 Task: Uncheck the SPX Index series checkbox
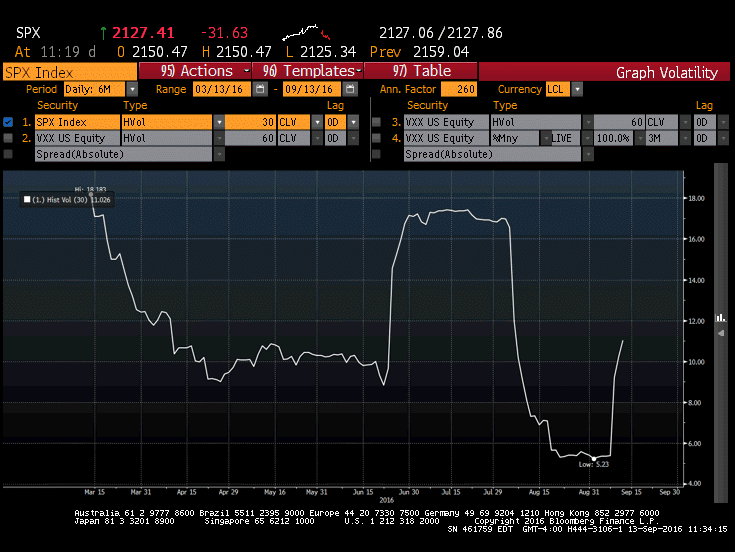[8, 122]
